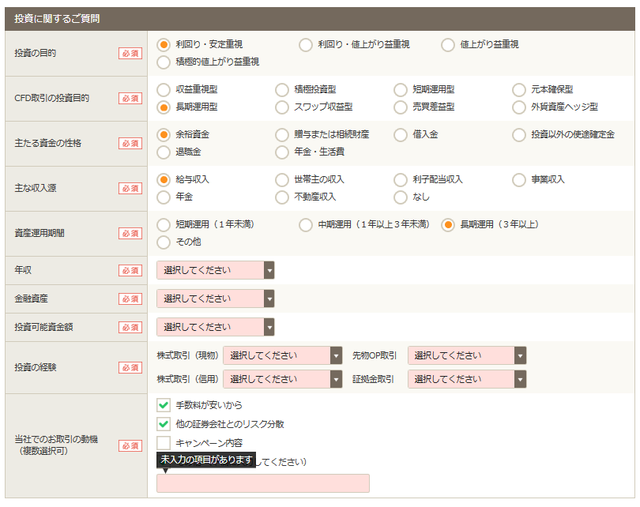
Task: Choose 短期運用型 CFD option
Action: click(400, 89)
